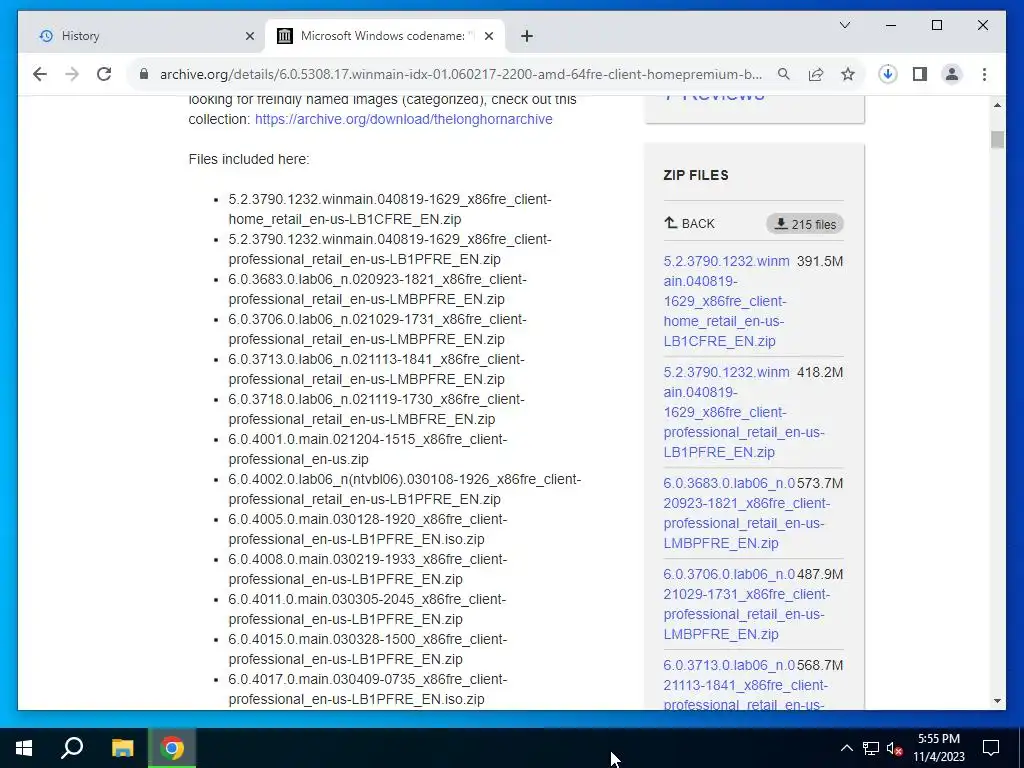Click list entry 6.0.4002.0.lab06_n(ntvbl06).030108-1926

tap(405, 489)
